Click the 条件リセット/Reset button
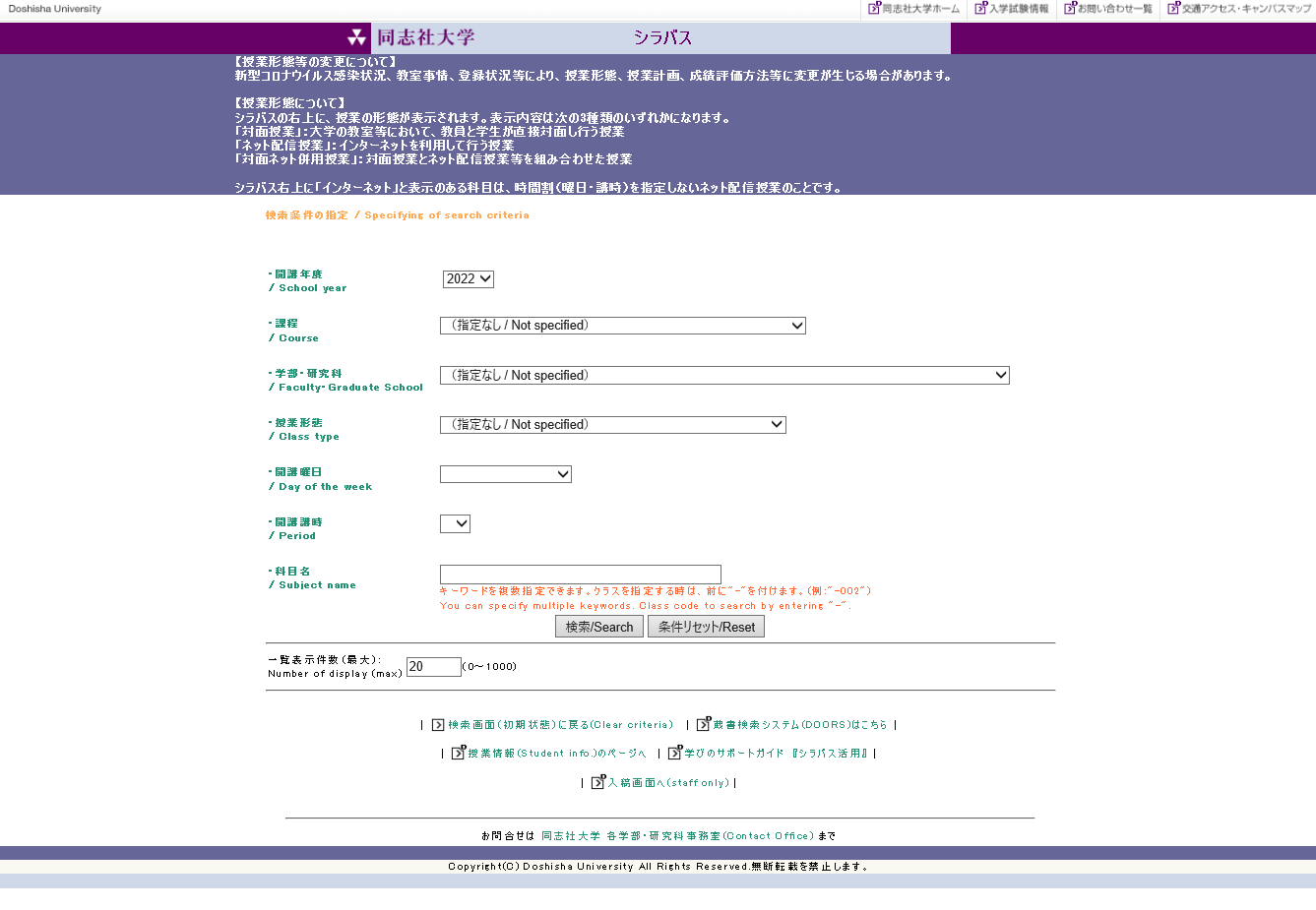Viewport: 1316px width, 910px height. tap(707, 627)
